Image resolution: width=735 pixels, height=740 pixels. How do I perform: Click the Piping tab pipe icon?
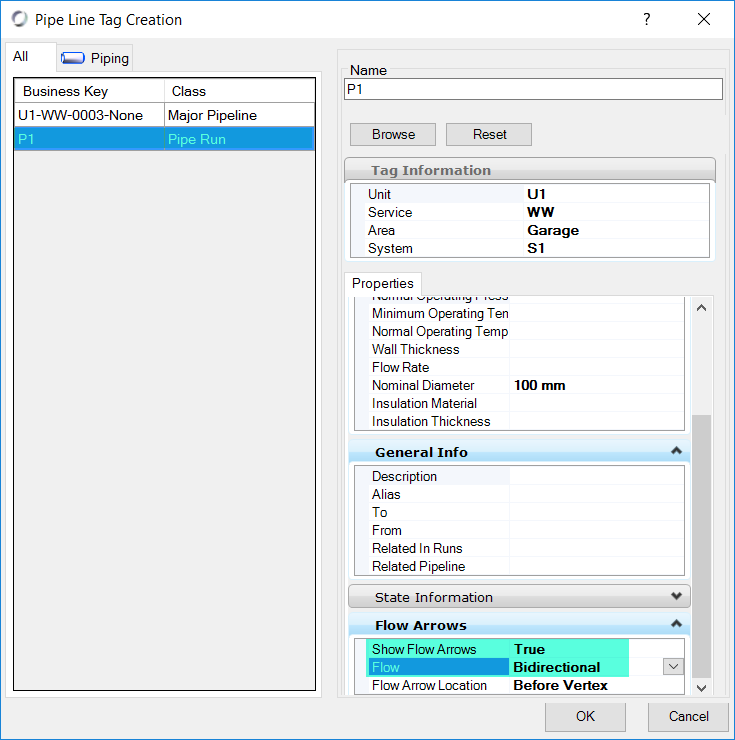point(73,58)
